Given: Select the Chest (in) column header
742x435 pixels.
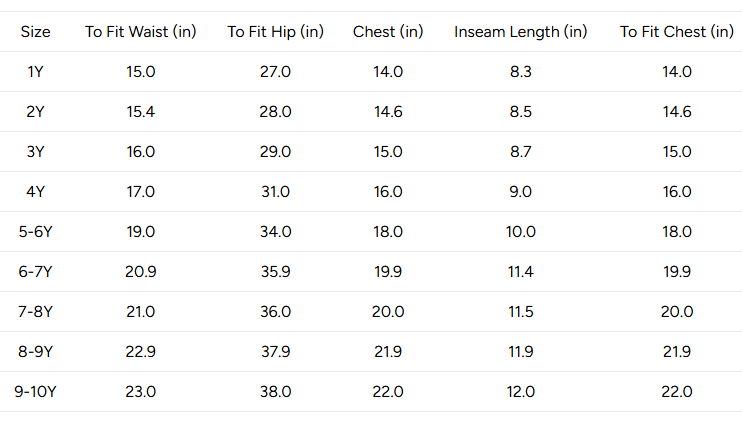Looking at the screenshot, I should pos(388,32).
